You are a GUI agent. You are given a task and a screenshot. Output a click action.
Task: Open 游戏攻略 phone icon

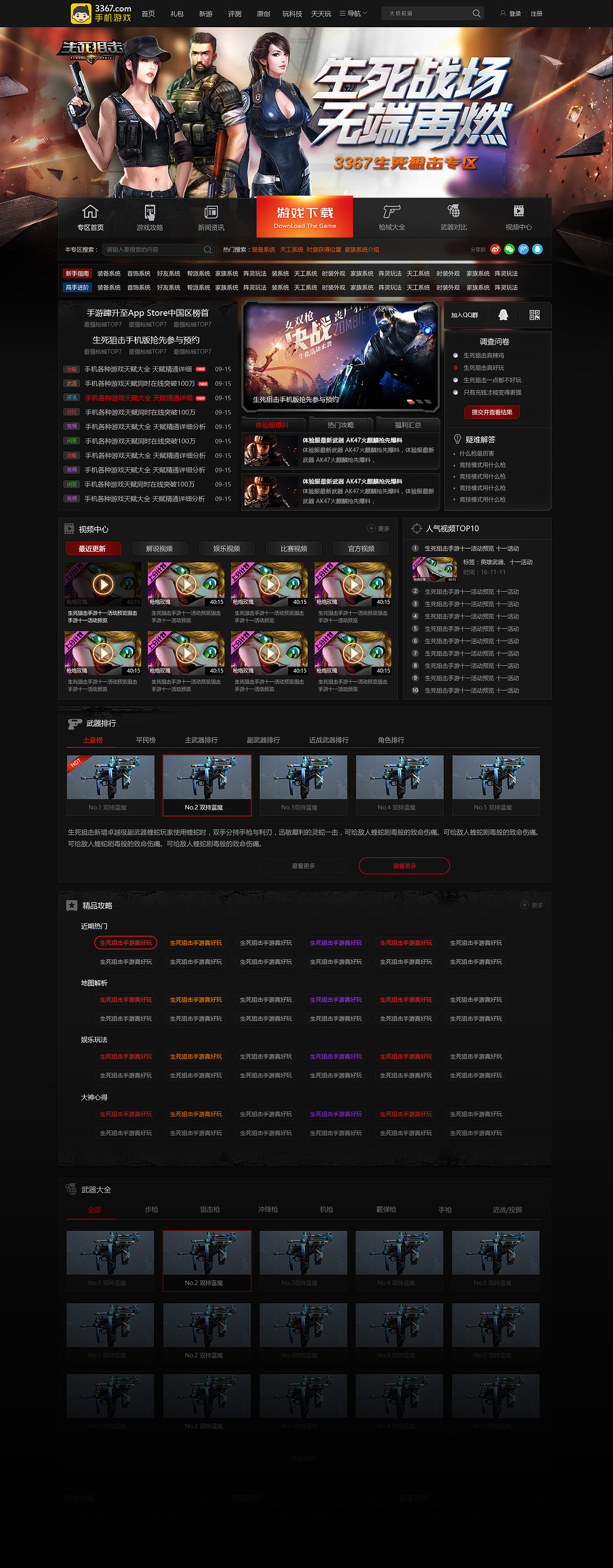150,212
